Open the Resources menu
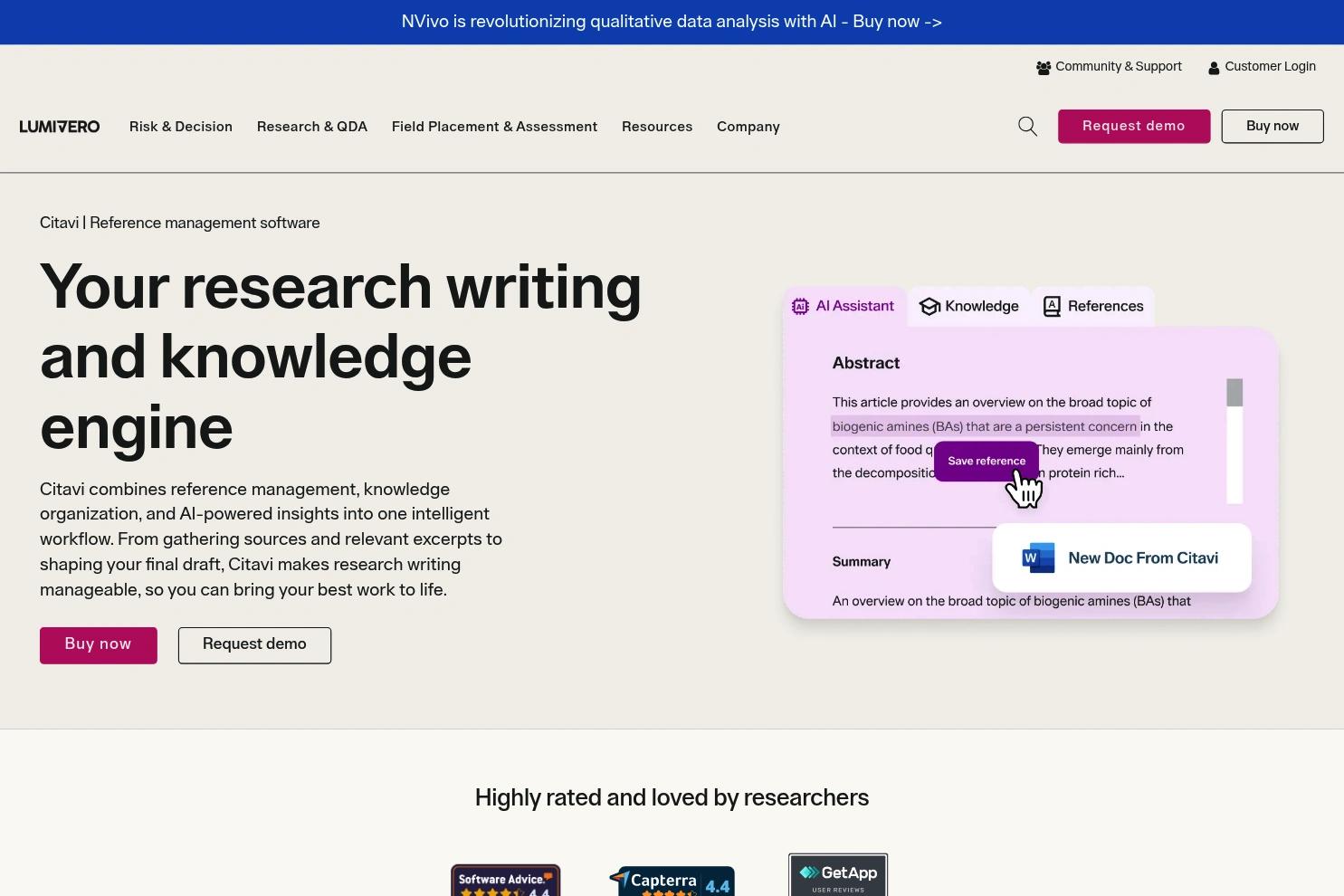 point(657,127)
